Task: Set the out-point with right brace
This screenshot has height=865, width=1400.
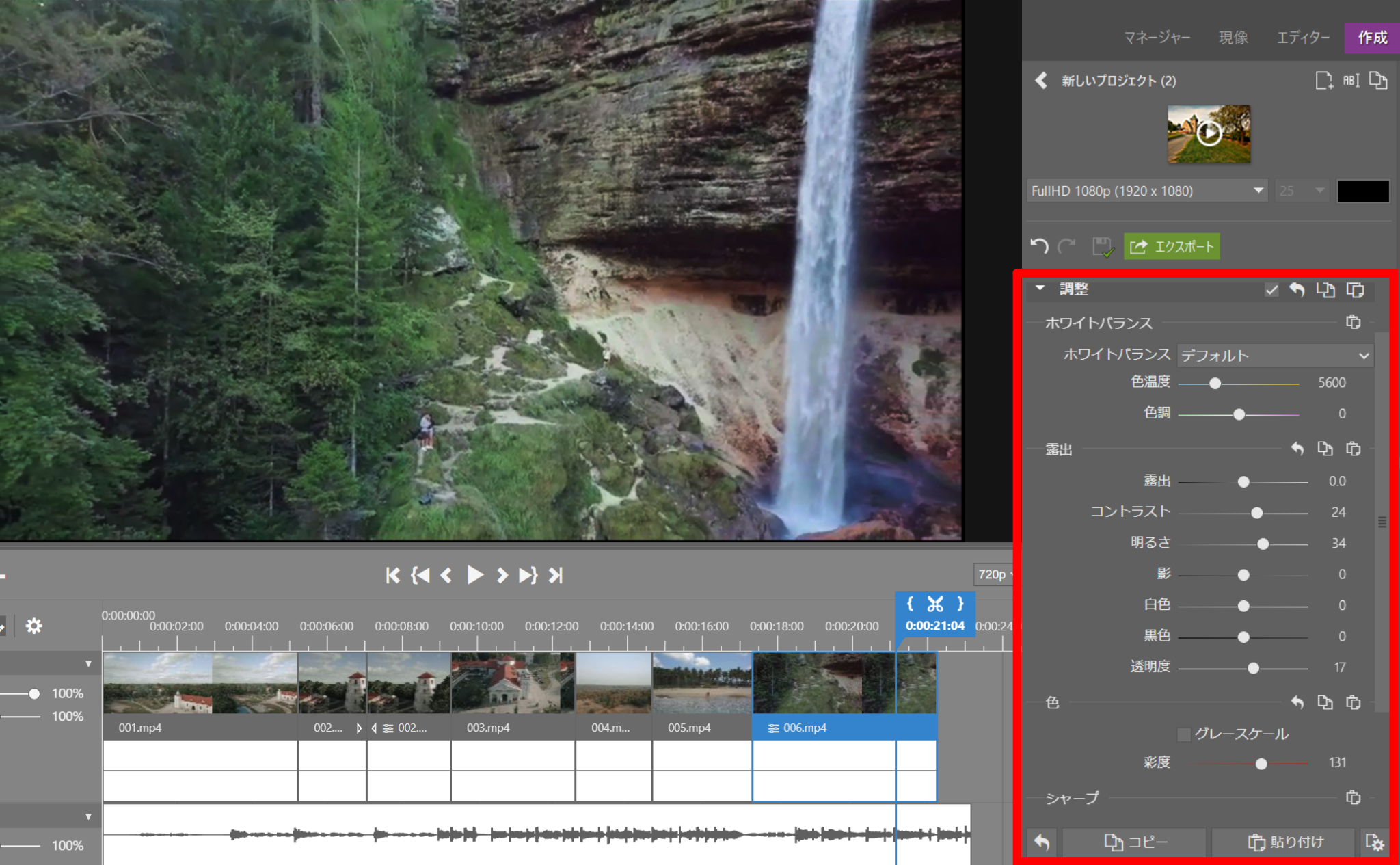Action: click(960, 603)
